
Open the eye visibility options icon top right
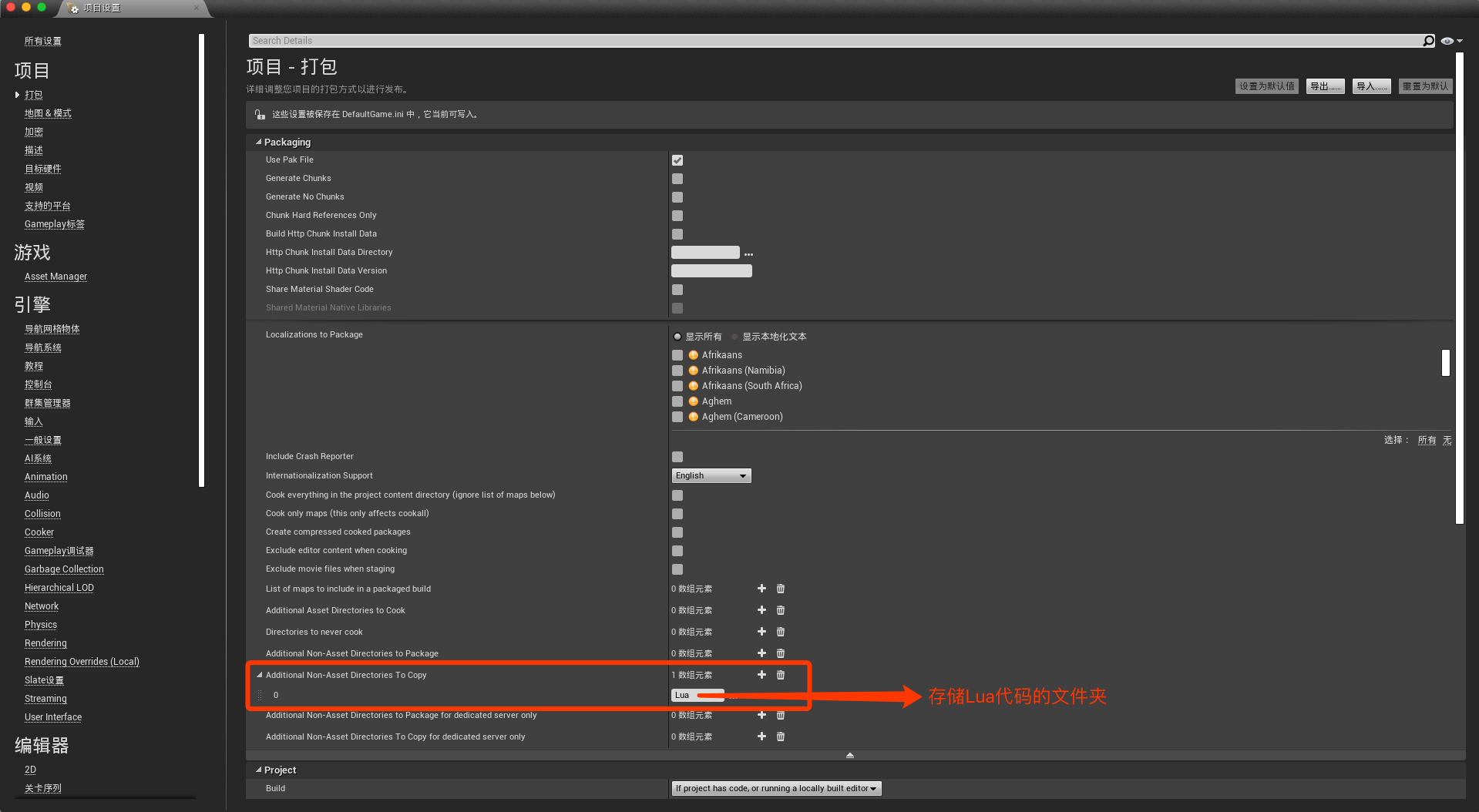pos(1447,40)
